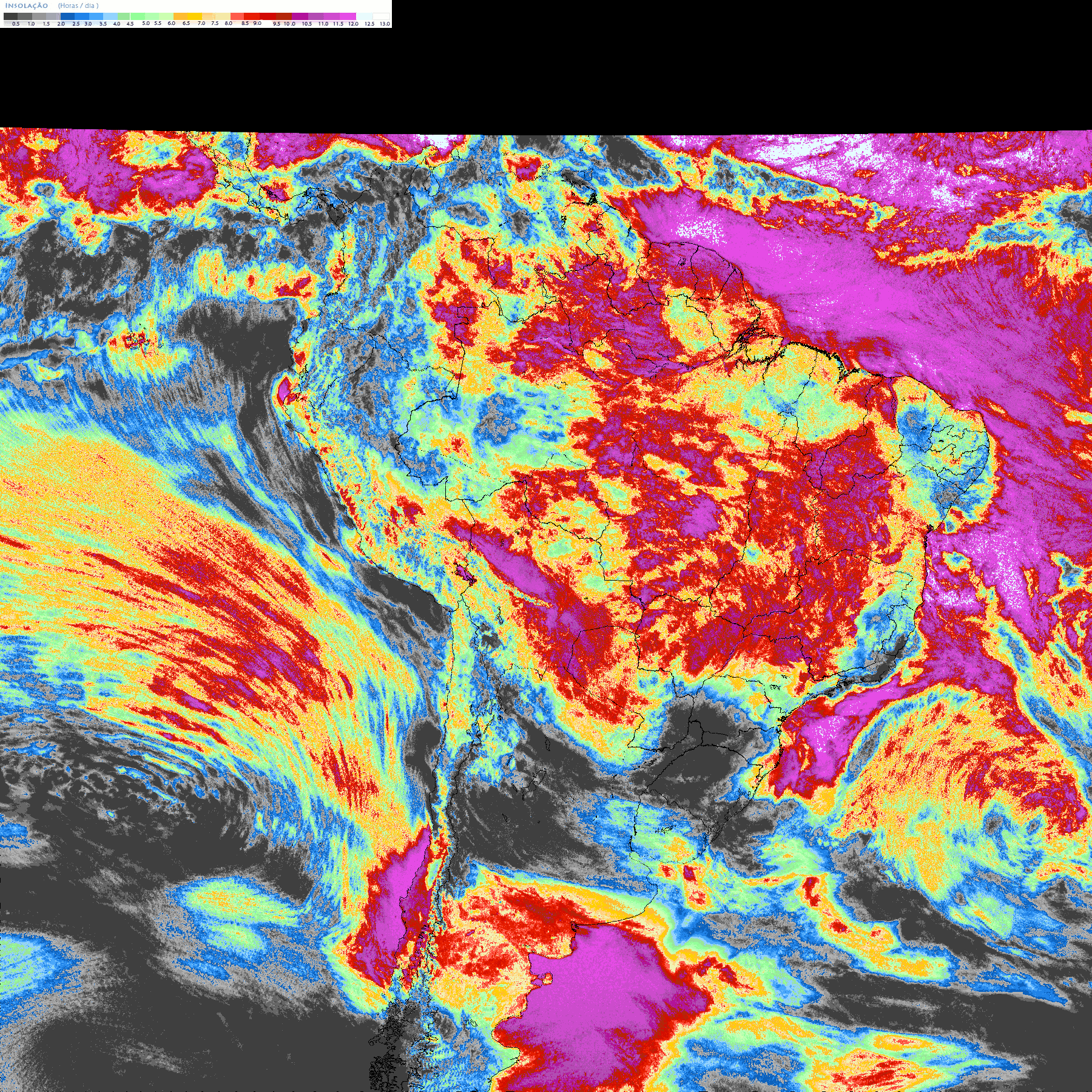Pick the orange swatch above 6.5
This screenshot has width=1092, height=1092.
(x=180, y=16)
